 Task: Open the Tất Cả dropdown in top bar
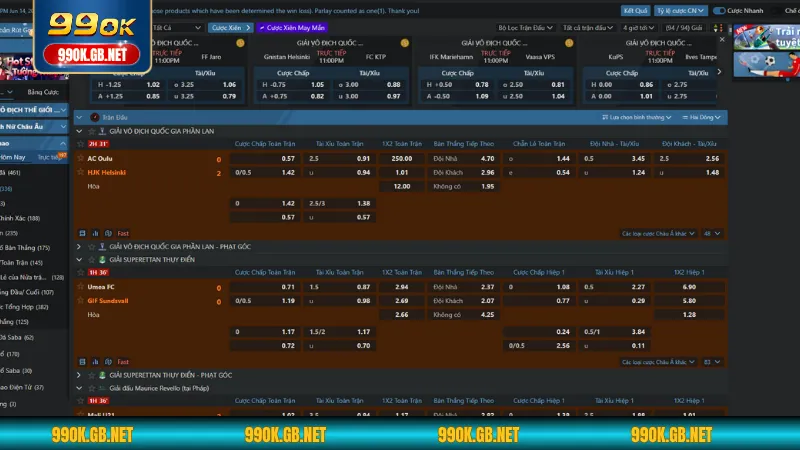[177, 28]
